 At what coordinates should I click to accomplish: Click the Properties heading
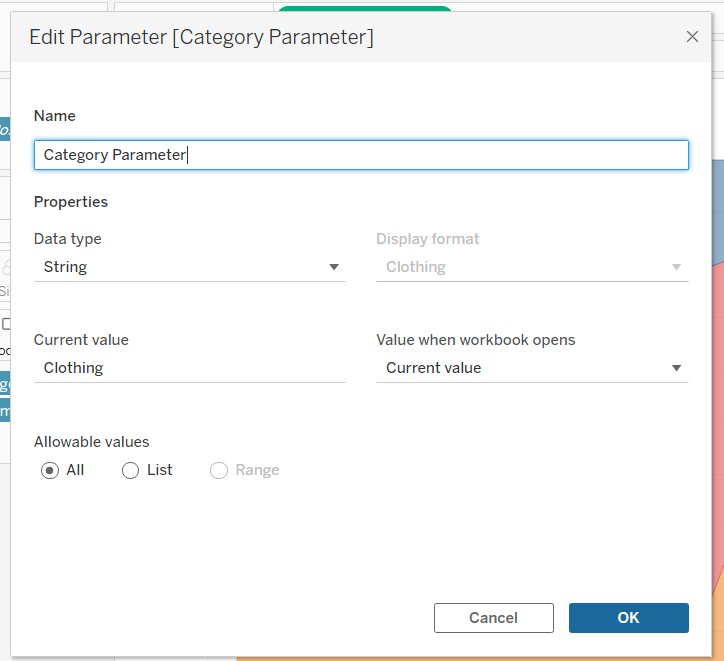tap(71, 202)
